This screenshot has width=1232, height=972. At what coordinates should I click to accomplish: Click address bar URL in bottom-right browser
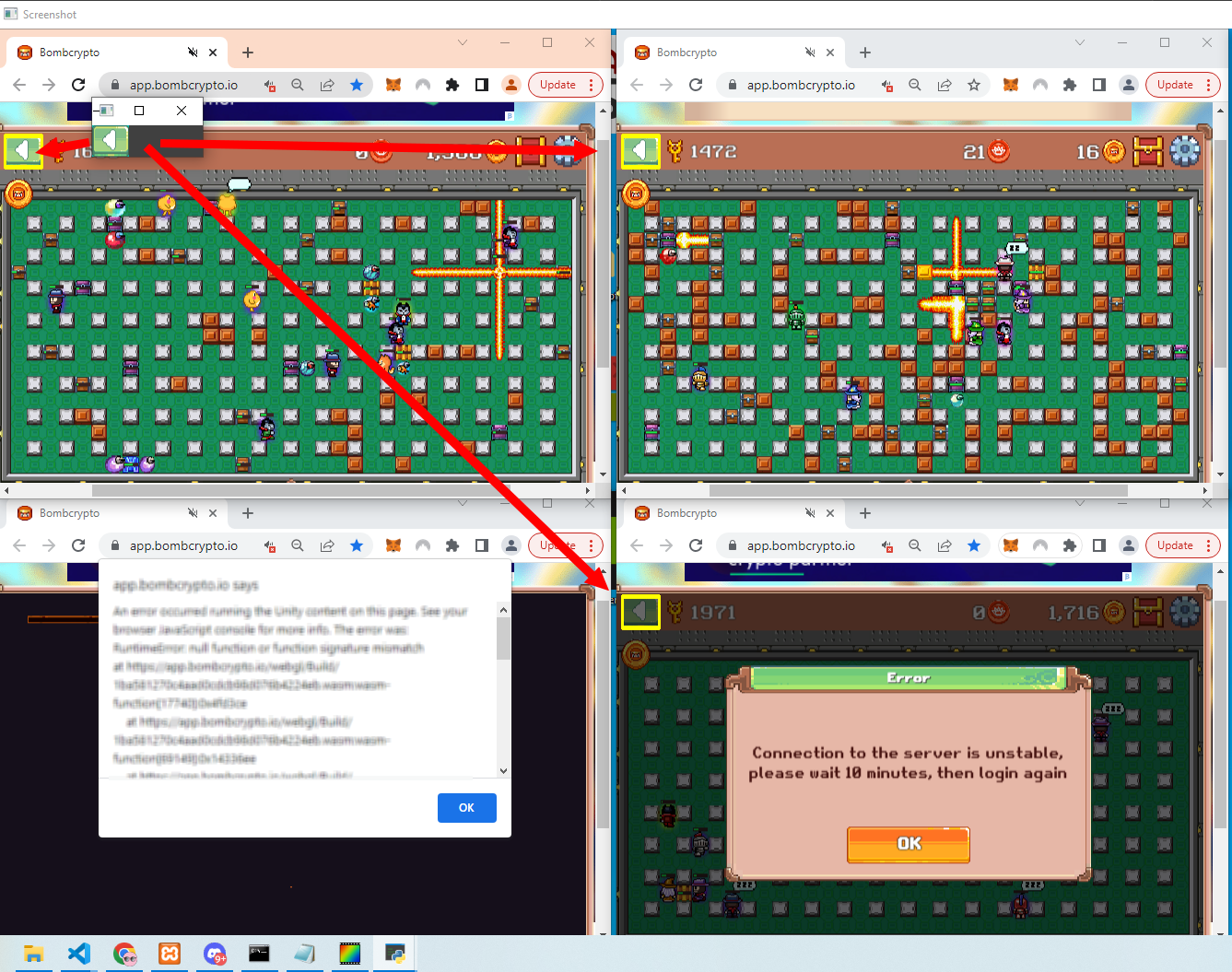tap(801, 545)
